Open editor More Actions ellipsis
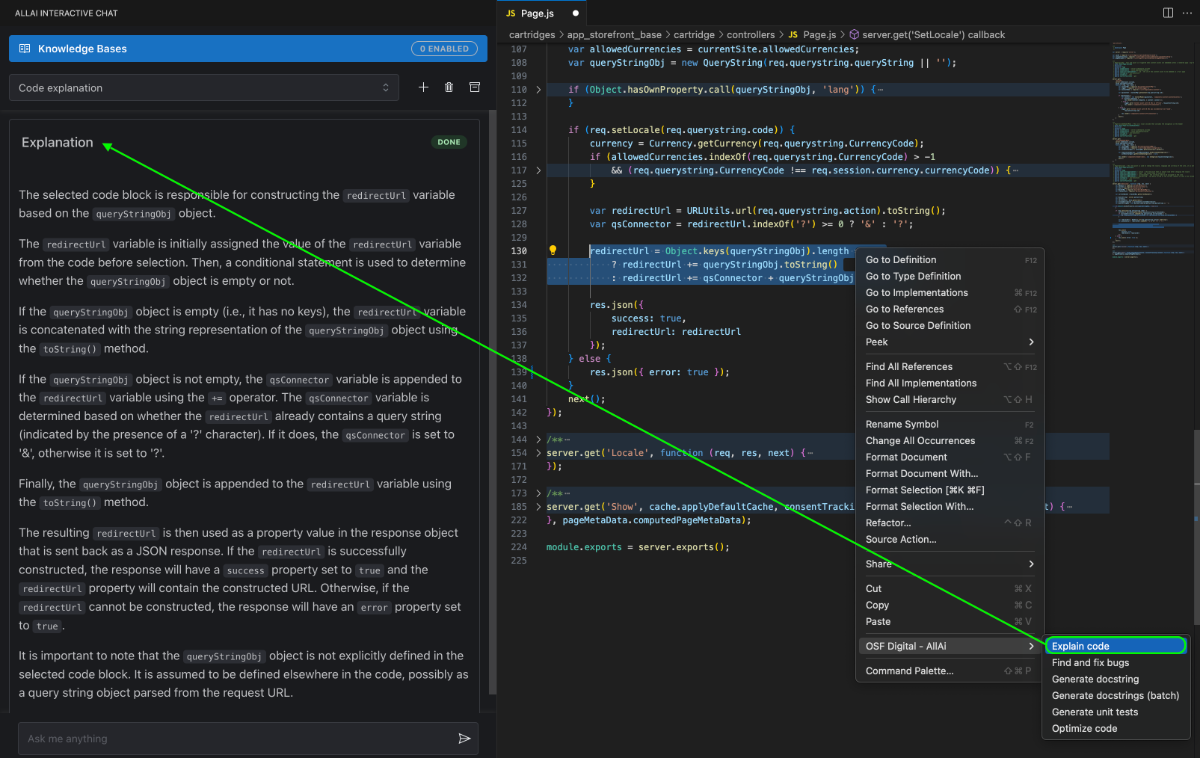This screenshot has width=1200, height=758. click(x=1187, y=13)
